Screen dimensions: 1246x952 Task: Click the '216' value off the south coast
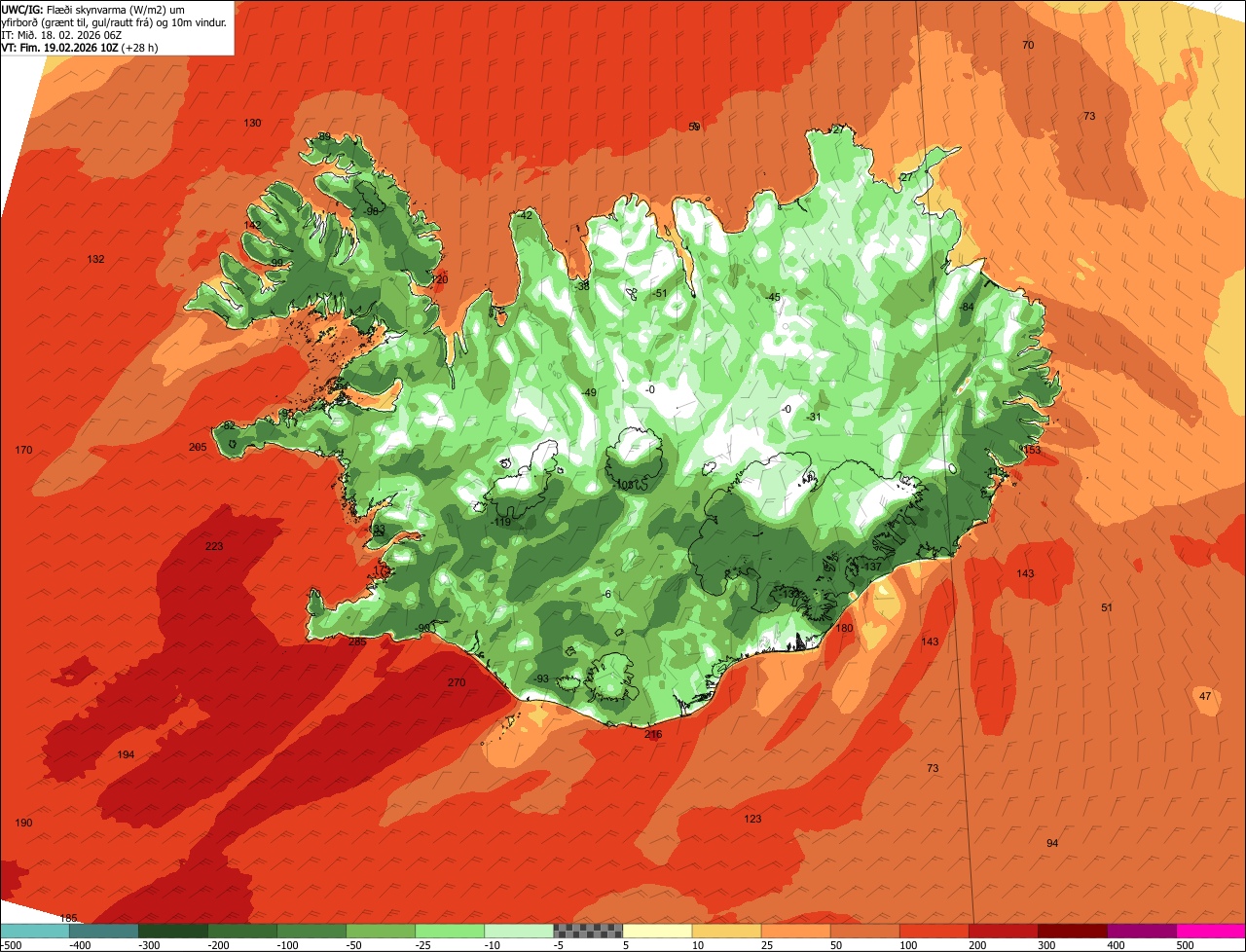[653, 735]
